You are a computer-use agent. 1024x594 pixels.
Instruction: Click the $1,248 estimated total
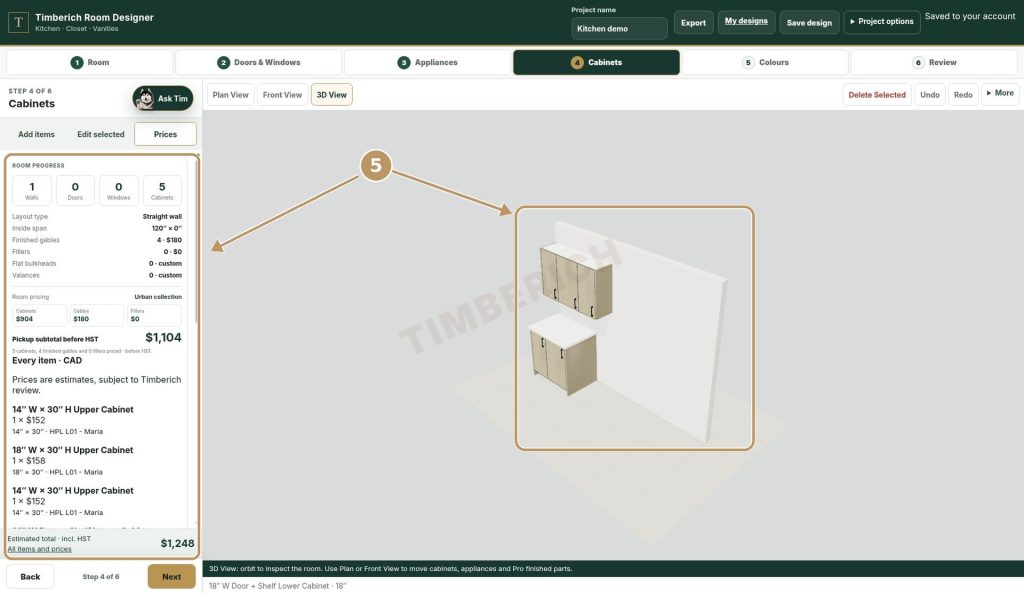(177, 543)
